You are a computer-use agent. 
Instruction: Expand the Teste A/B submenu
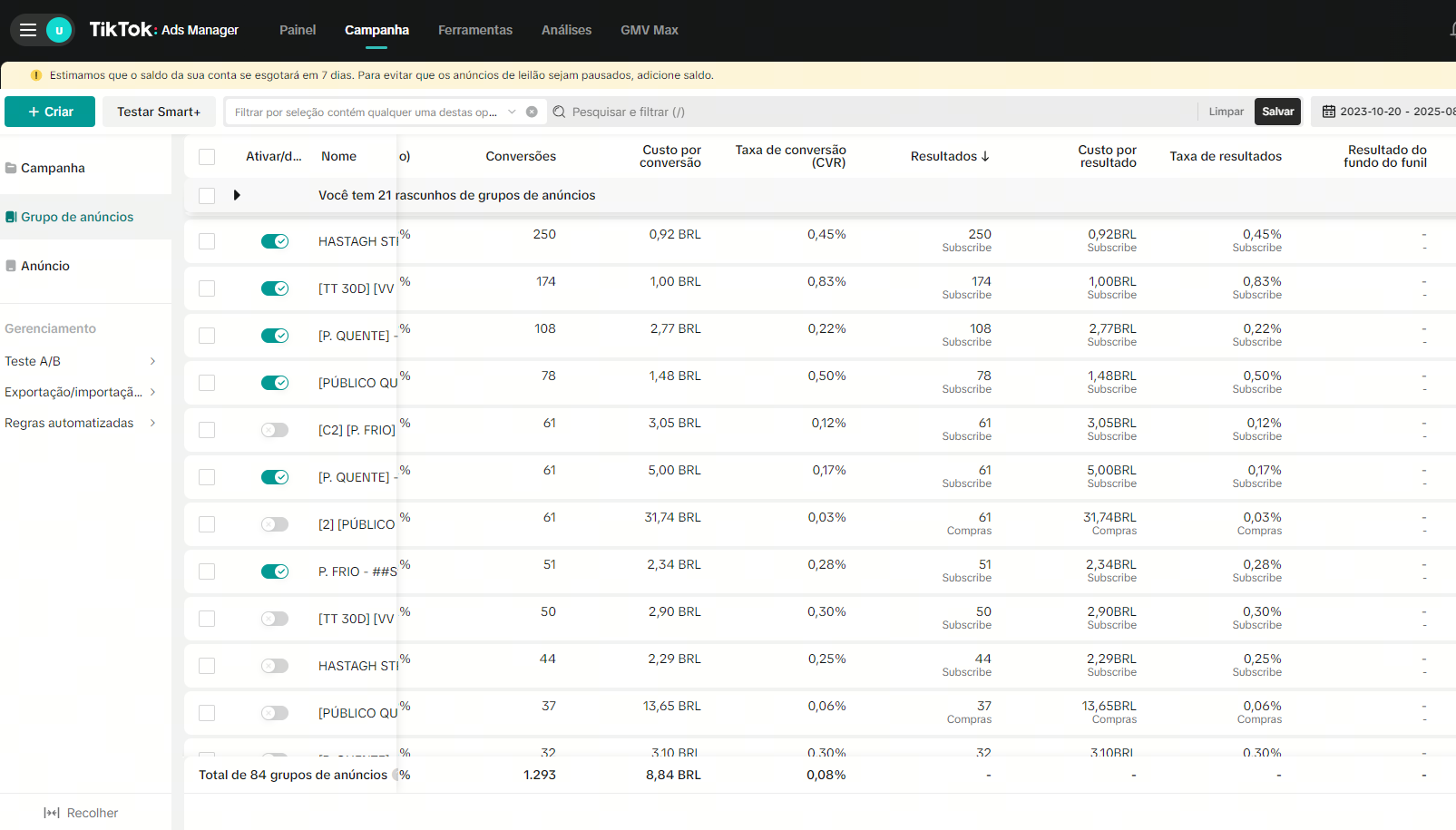click(152, 361)
